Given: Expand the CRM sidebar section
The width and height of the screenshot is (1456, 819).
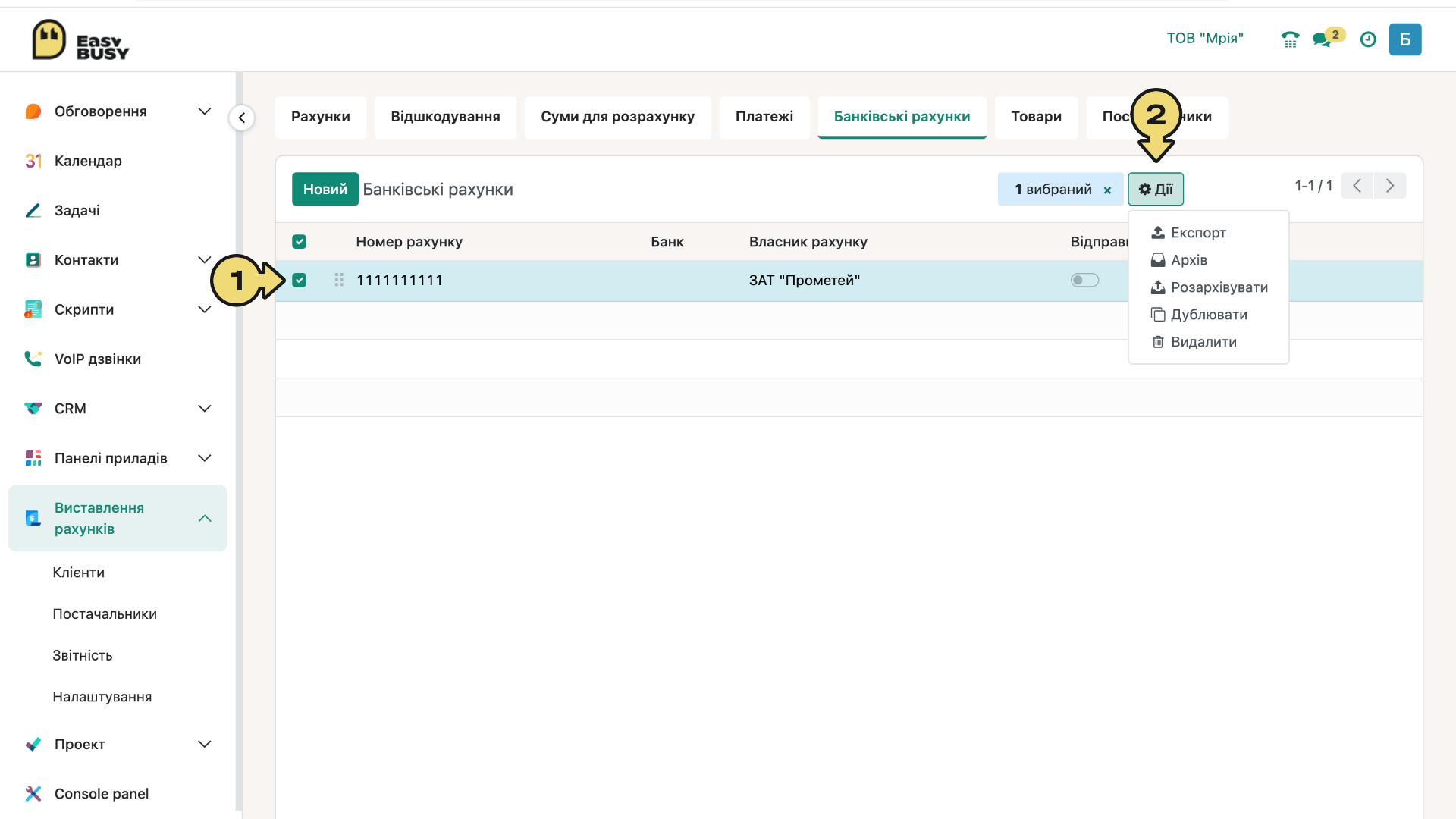Looking at the screenshot, I should [204, 409].
